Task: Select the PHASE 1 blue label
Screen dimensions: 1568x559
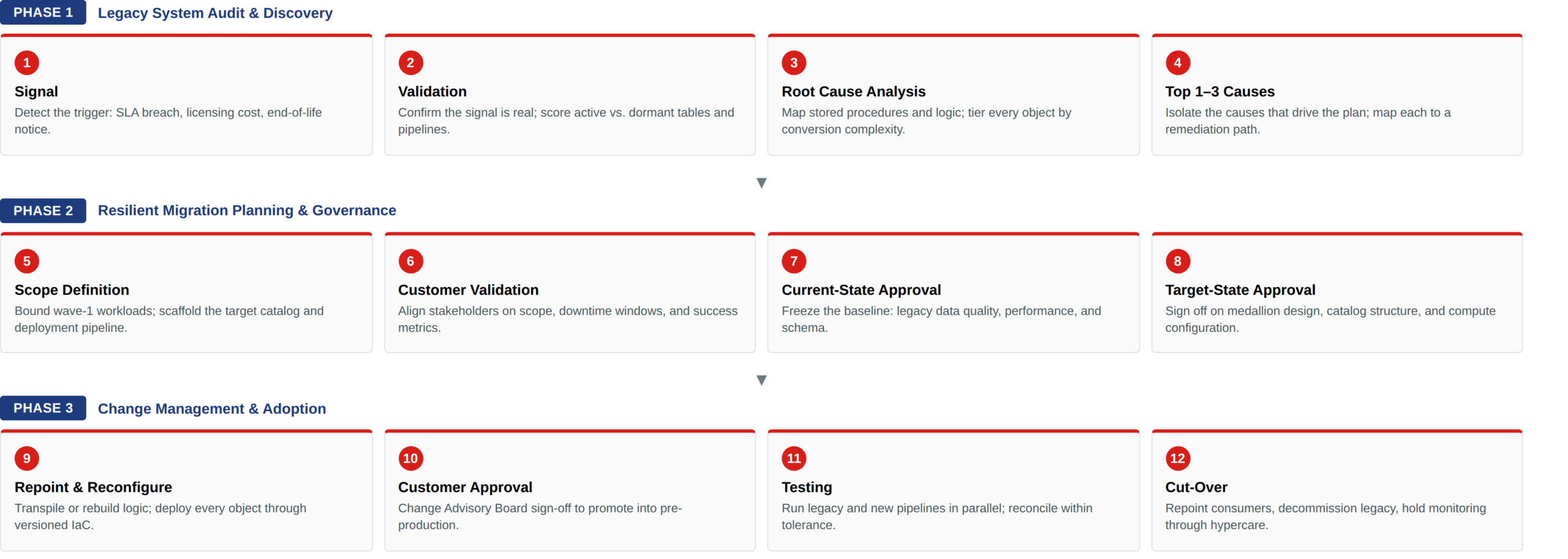Action: (x=43, y=12)
